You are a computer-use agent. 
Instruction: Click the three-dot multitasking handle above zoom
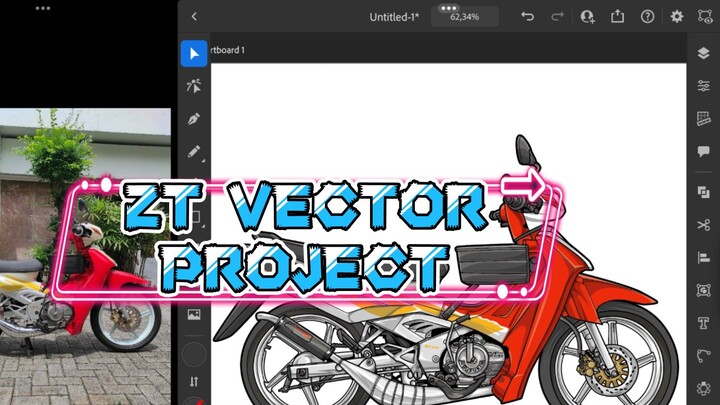(x=448, y=8)
